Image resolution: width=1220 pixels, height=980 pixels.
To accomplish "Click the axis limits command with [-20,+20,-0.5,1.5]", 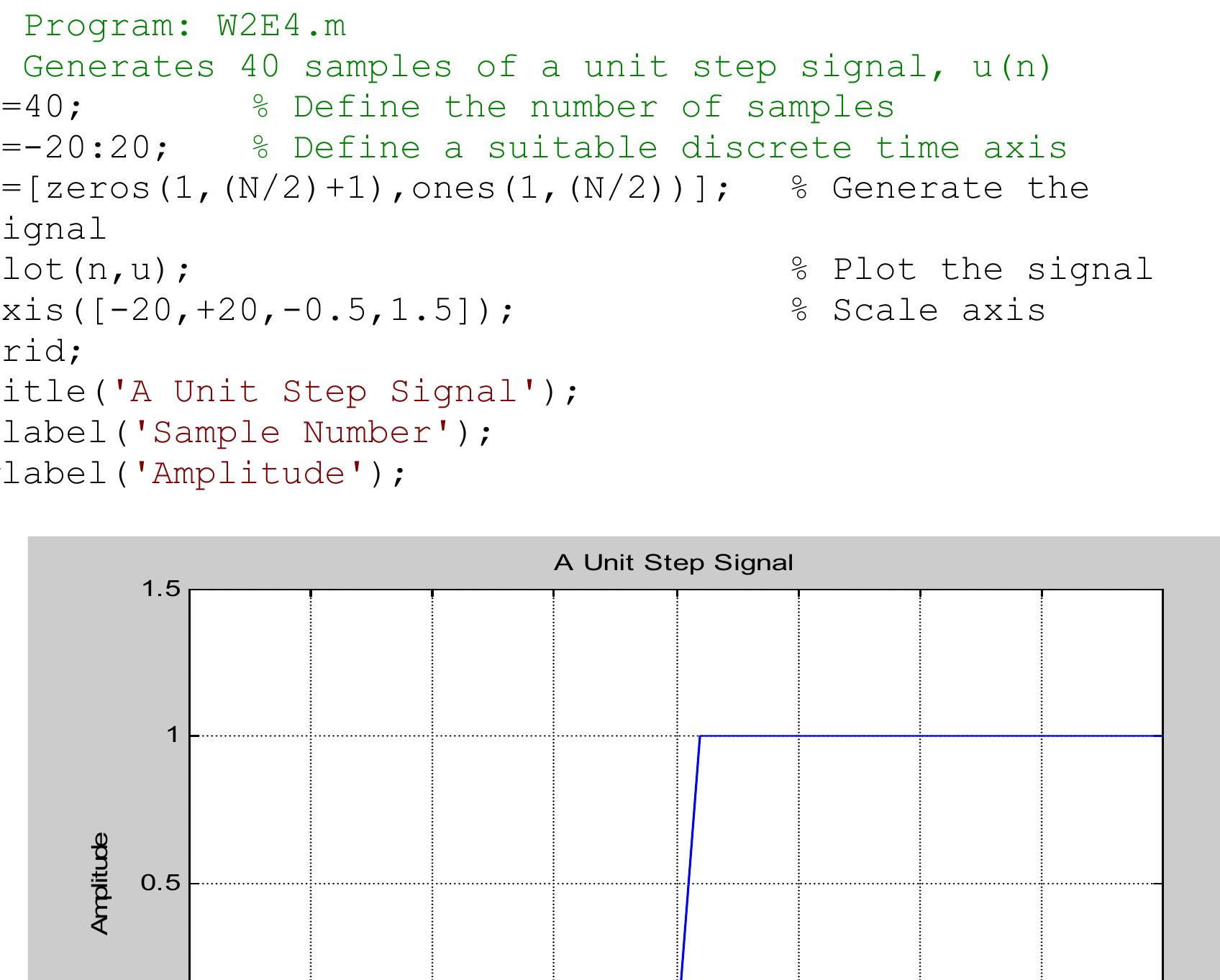I will [x=258, y=311].
